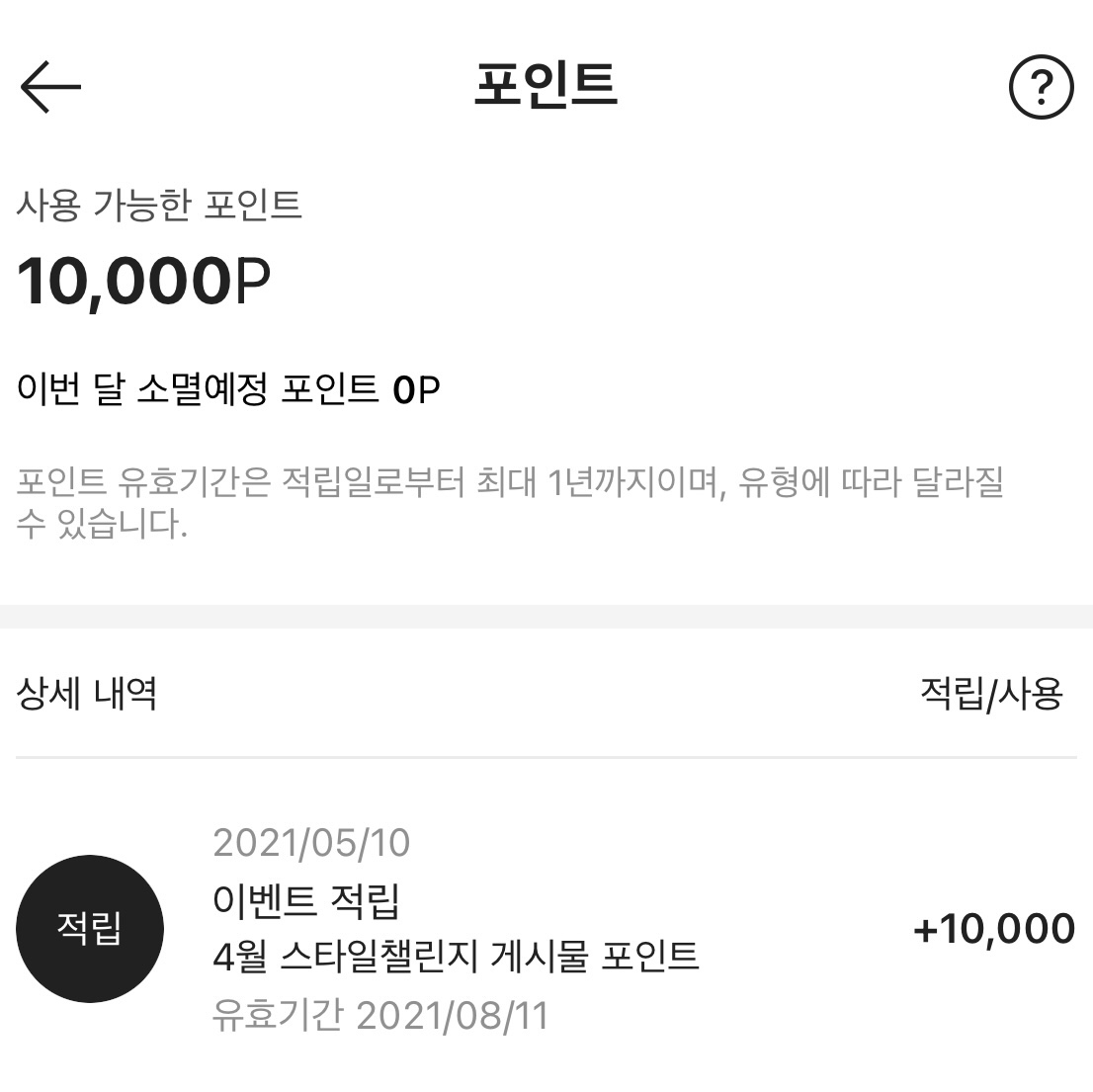
Task: Tap 이번 달 소멸예정 포인트 0P line
Action: (228, 388)
